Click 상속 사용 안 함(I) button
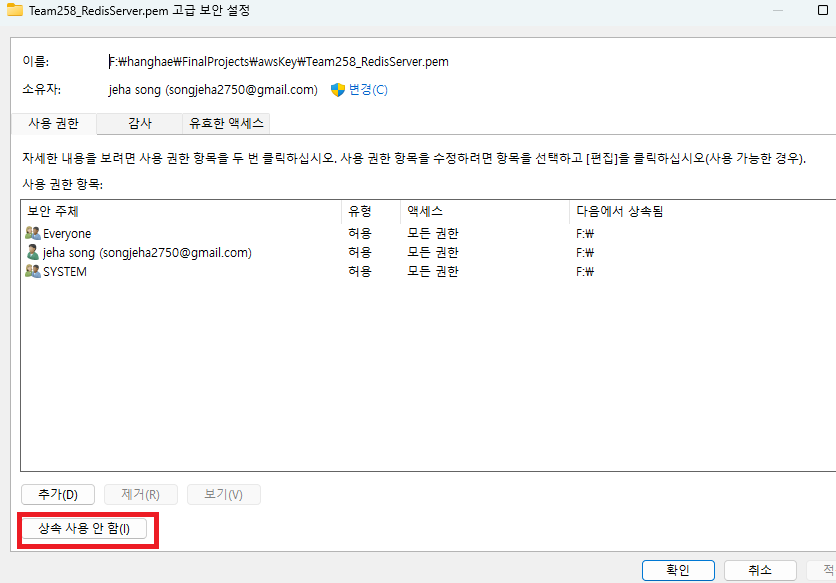The width and height of the screenshot is (836, 583). [x=84, y=529]
